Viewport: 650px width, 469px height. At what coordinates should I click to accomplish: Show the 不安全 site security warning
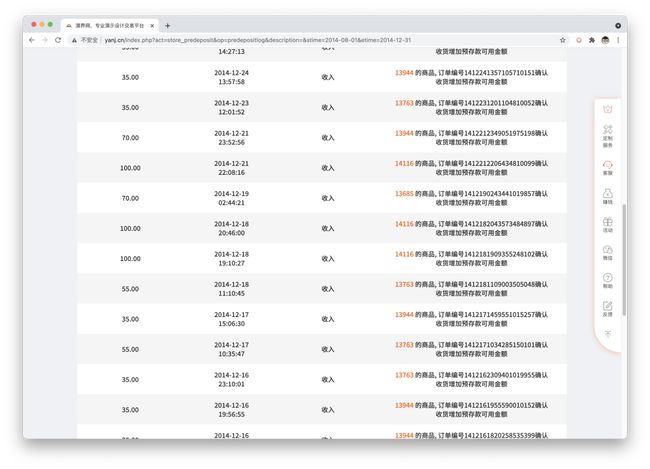coord(85,40)
